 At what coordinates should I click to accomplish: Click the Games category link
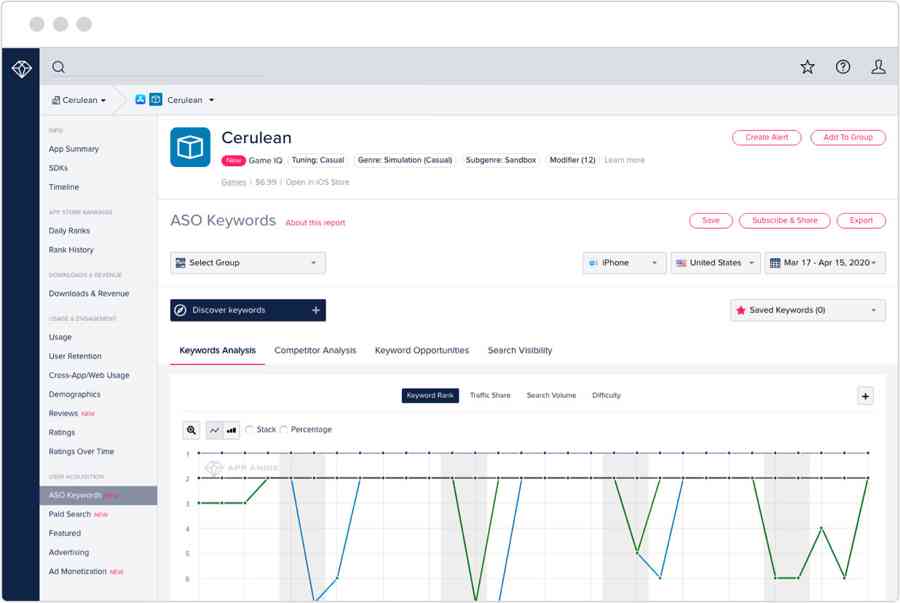[x=234, y=182]
